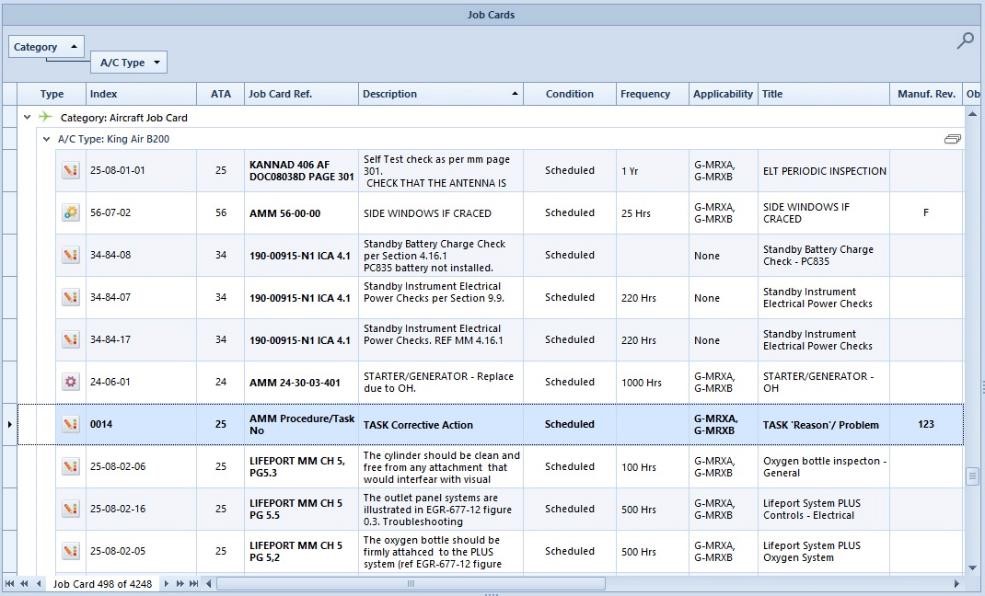Select TASK Corrective Action description cell
Screen dimensions: 985x596
(x=441, y=425)
